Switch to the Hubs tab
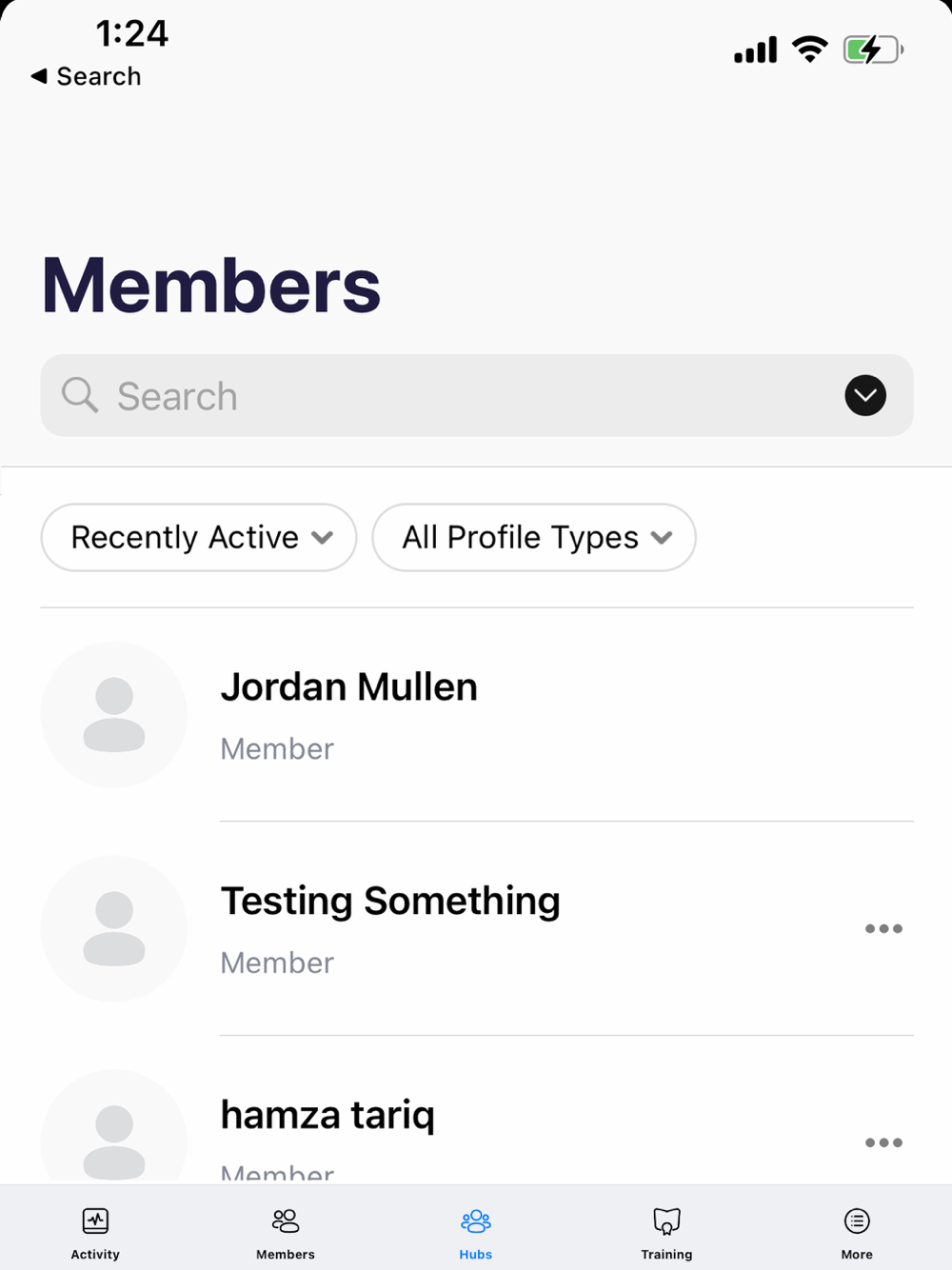Screen dimensions: 952x1270 [476, 1221]
